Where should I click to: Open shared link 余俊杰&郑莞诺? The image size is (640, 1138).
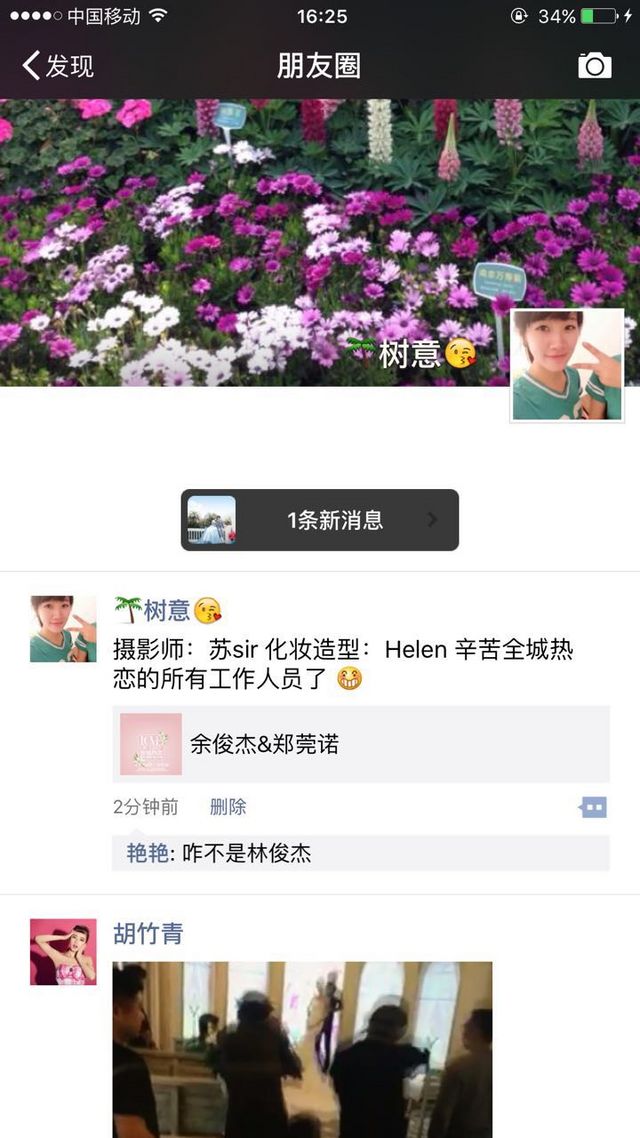click(x=361, y=744)
